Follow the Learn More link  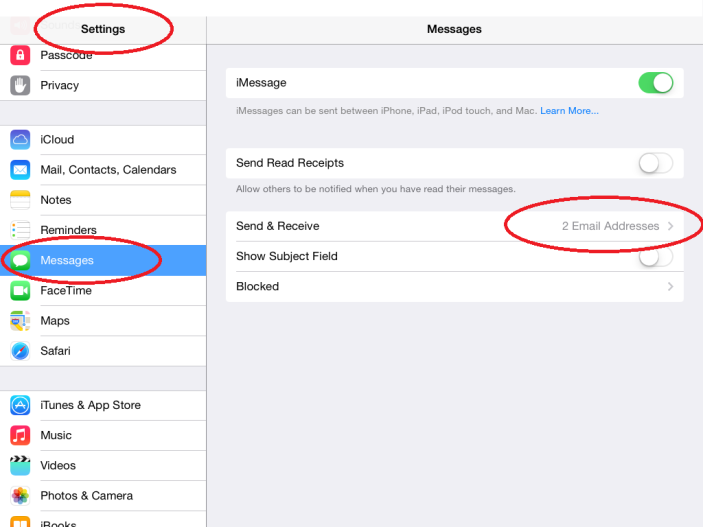pos(569,110)
